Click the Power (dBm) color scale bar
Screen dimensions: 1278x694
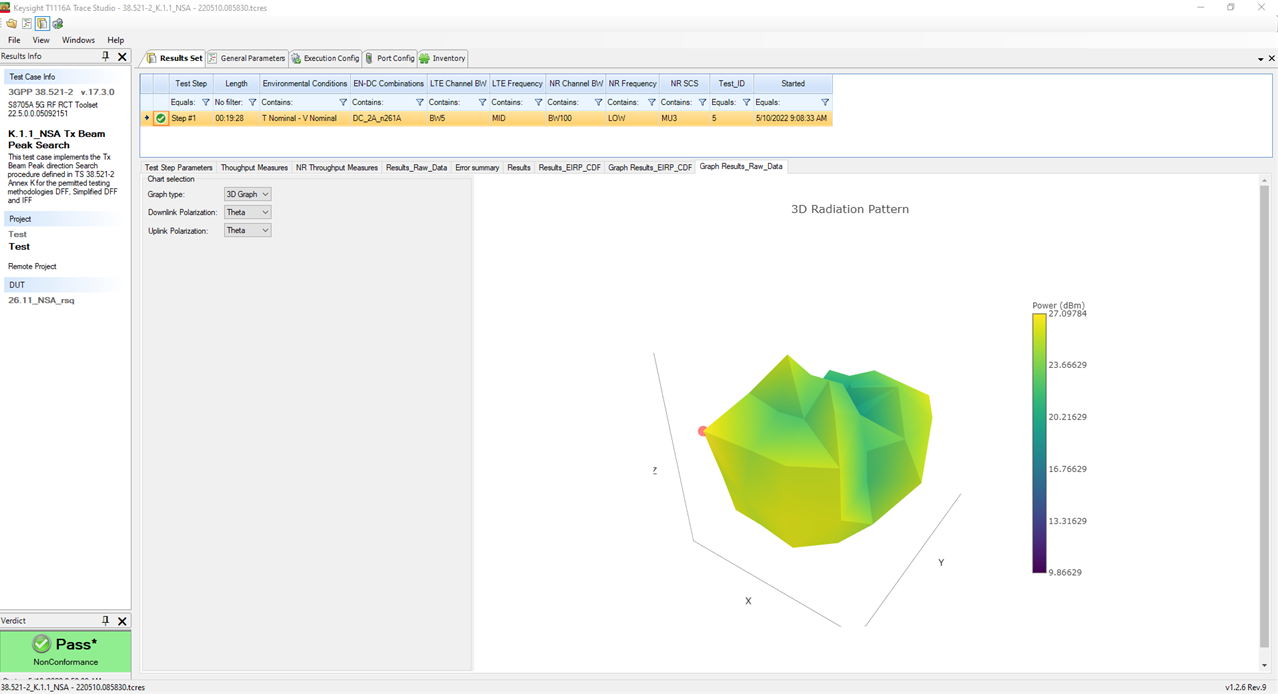click(x=1039, y=442)
